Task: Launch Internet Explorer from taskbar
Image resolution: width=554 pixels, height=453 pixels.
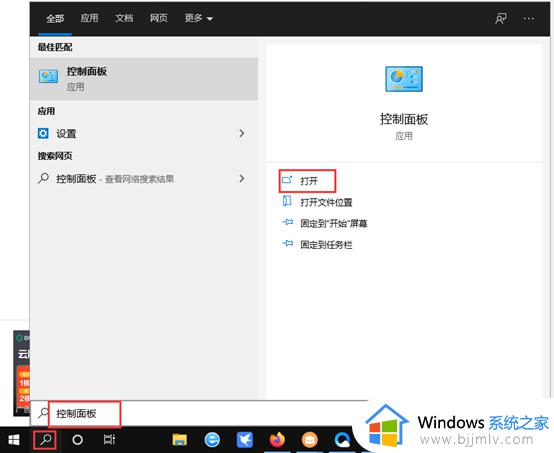Action: 212,440
